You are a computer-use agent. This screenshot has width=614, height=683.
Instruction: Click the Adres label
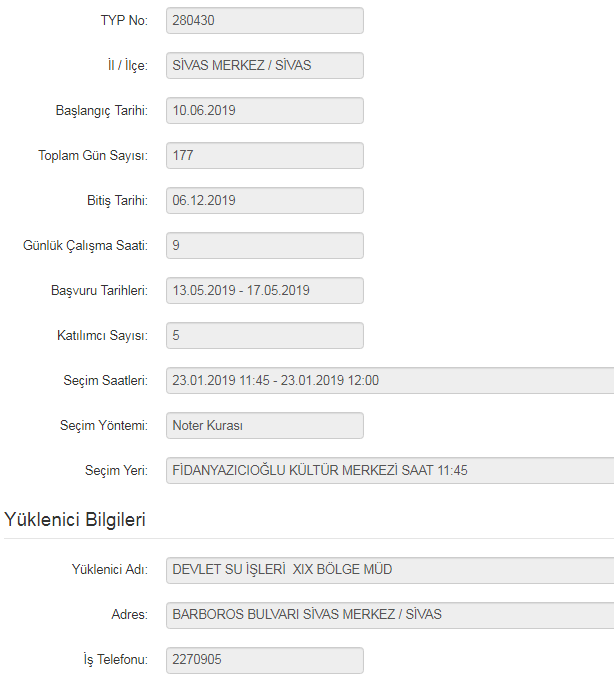point(130,614)
